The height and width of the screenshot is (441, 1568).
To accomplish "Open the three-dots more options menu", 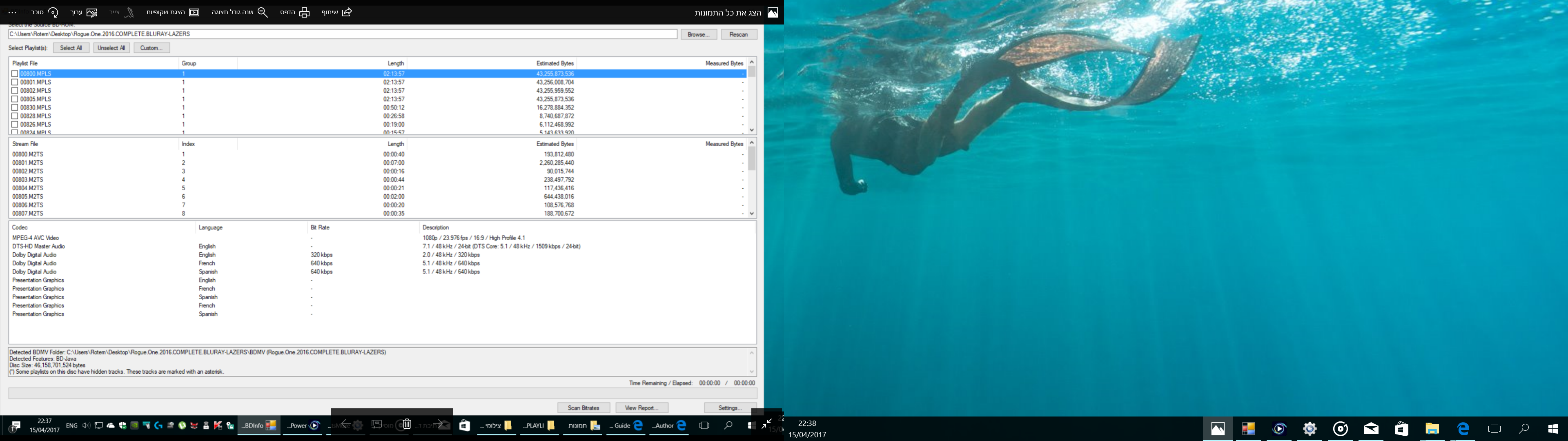I will point(12,12).
